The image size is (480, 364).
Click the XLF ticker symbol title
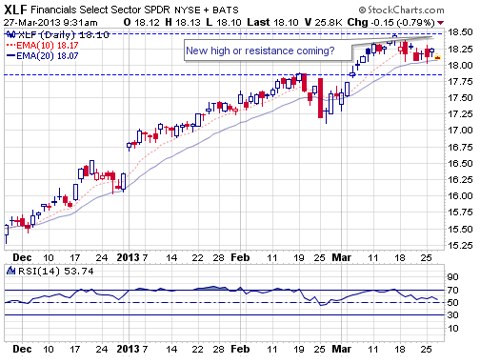click(x=15, y=10)
